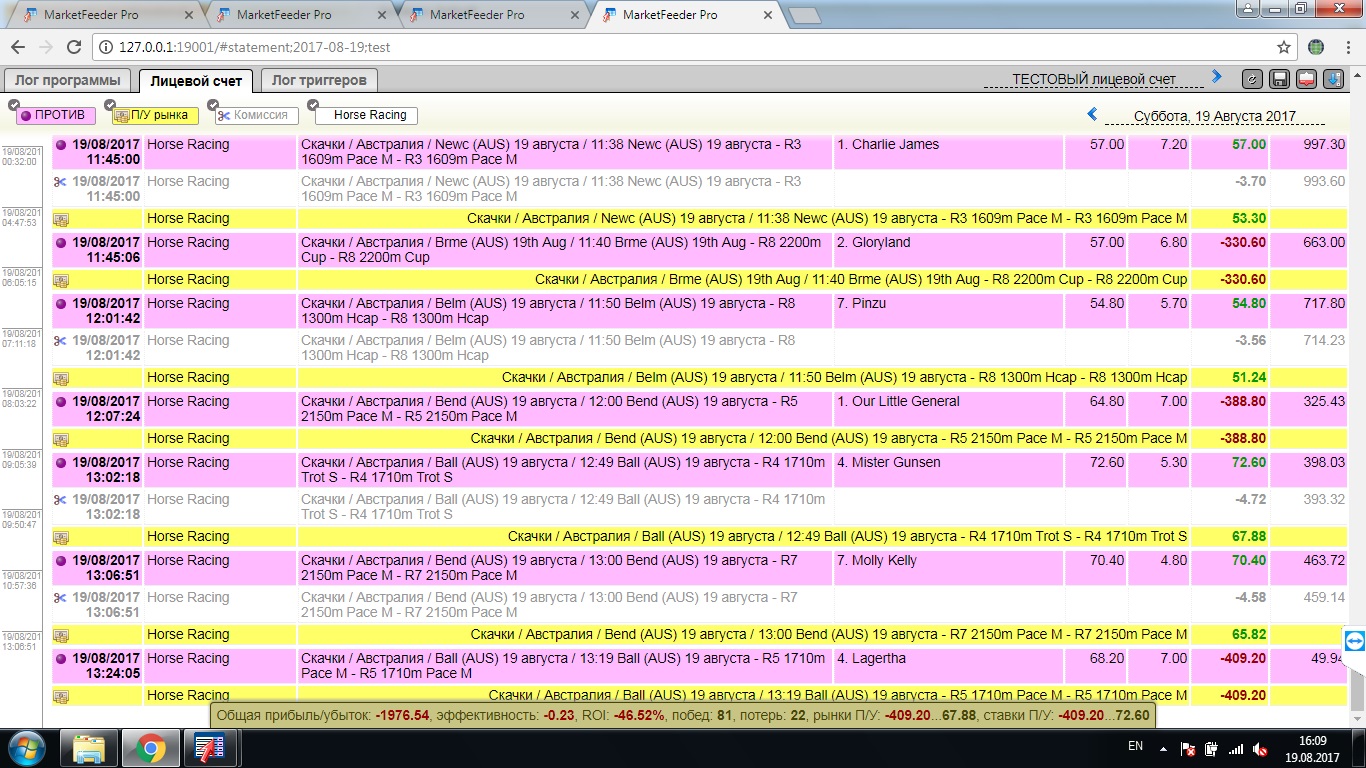Click the blue TeamViewer side panel icon
The height and width of the screenshot is (768, 1366).
click(1354, 641)
